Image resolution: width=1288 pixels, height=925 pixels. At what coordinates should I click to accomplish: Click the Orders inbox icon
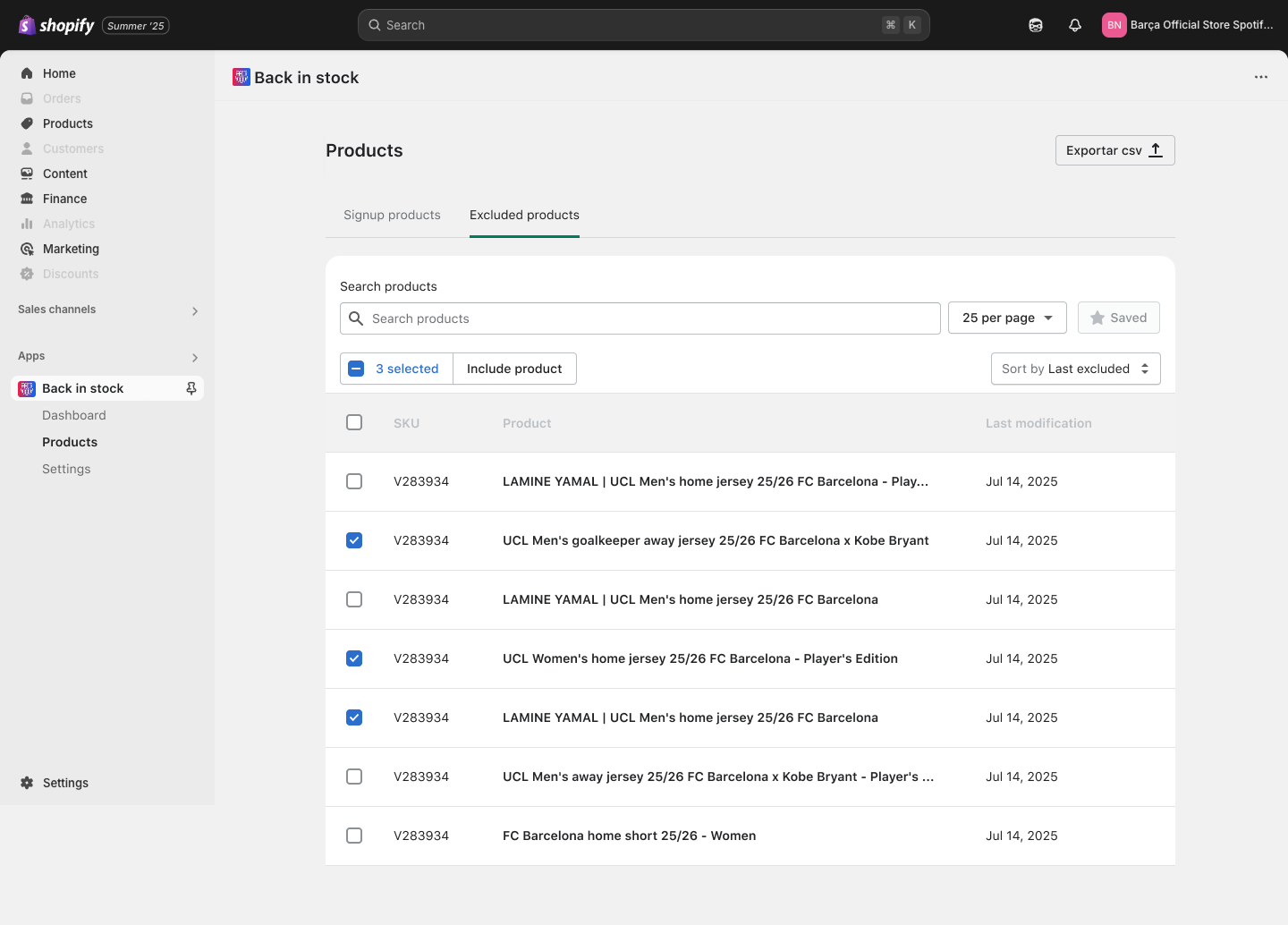(27, 98)
